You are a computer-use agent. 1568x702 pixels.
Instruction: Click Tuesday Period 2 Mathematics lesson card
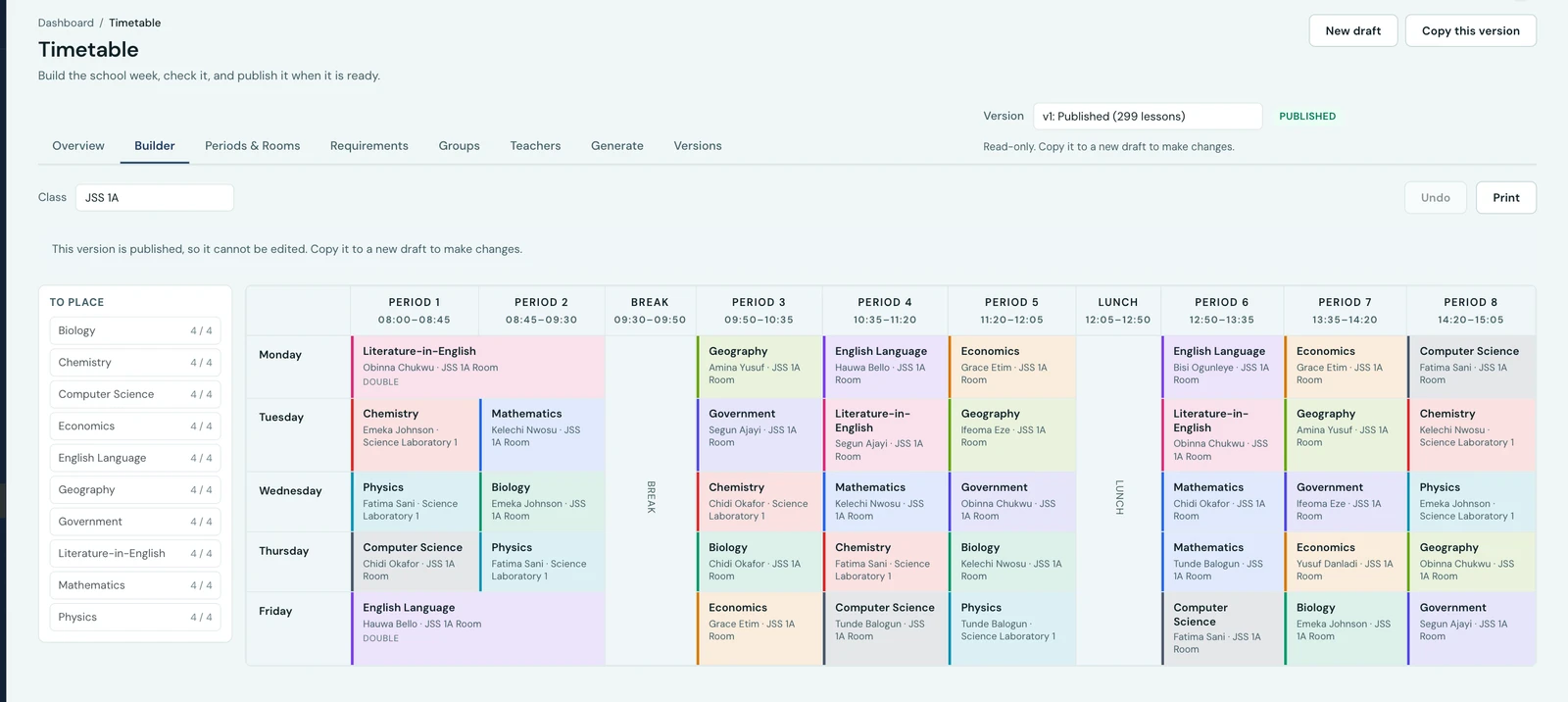(x=542, y=434)
